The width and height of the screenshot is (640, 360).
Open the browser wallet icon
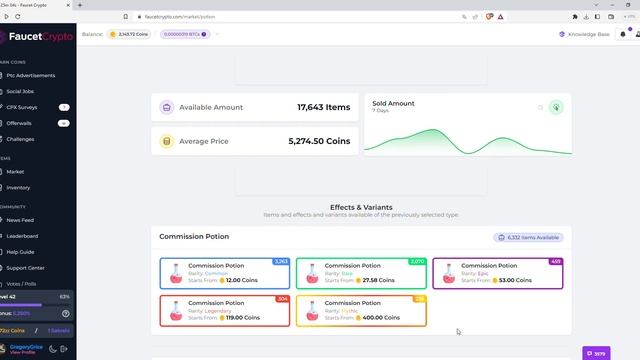(x=611, y=17)
